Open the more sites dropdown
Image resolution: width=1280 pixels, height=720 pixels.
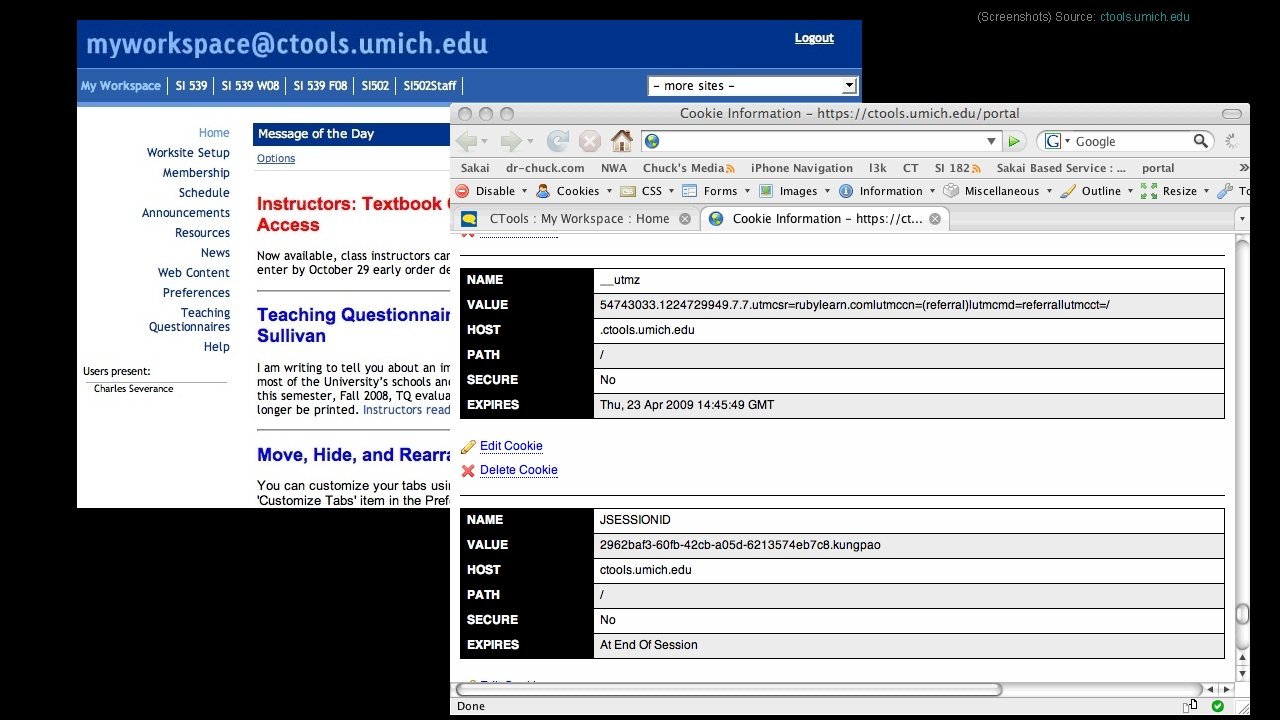tap(753, 86)
